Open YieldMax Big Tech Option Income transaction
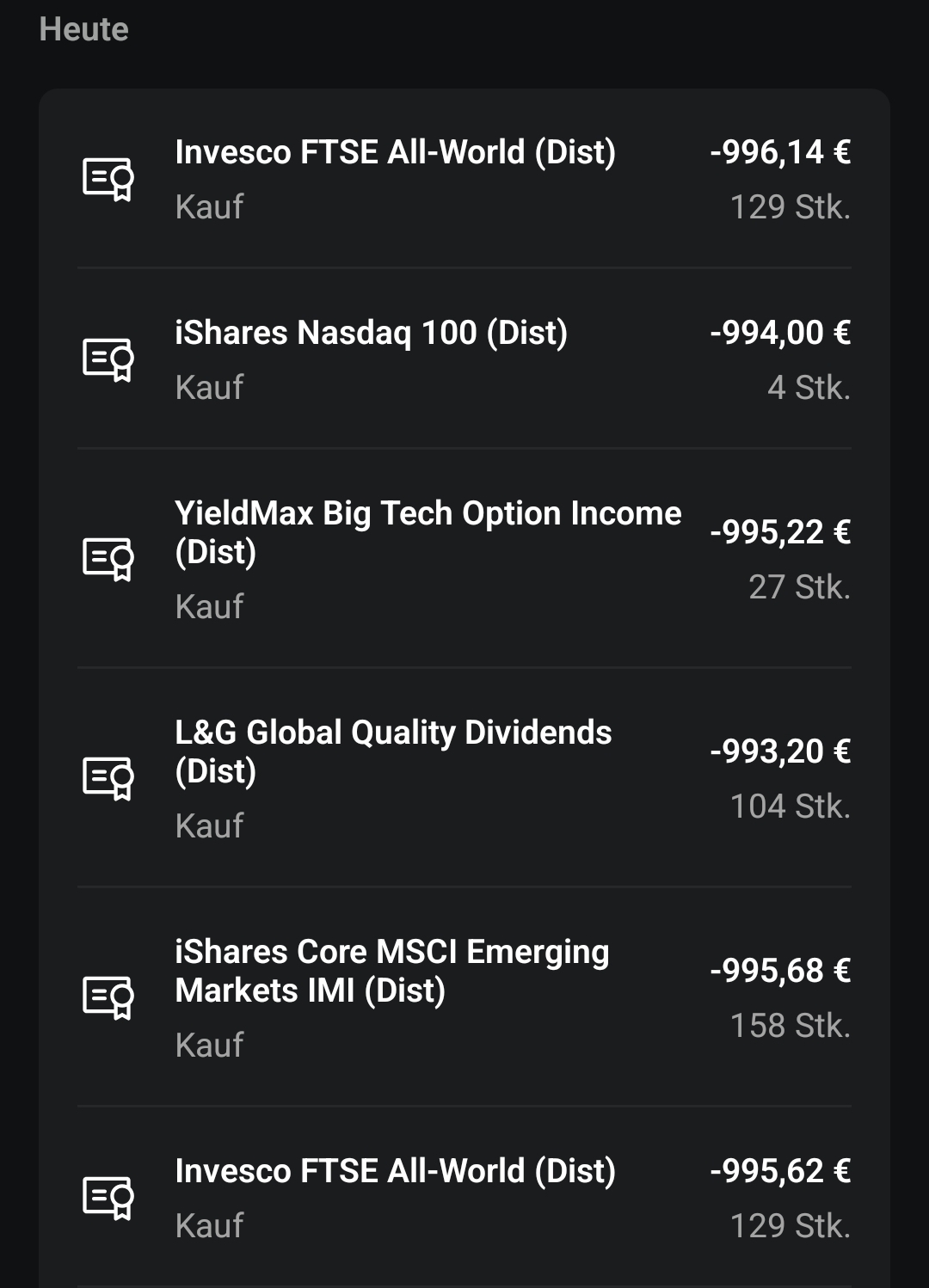 (464, 558)
